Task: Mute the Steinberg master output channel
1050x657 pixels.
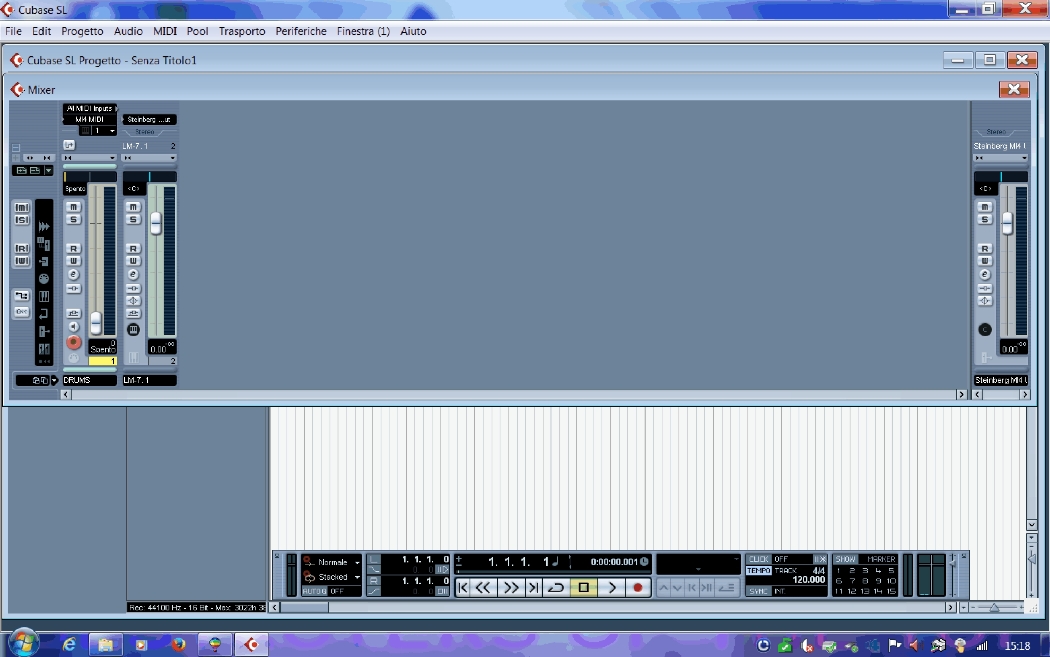Action: tap(984, 207)
